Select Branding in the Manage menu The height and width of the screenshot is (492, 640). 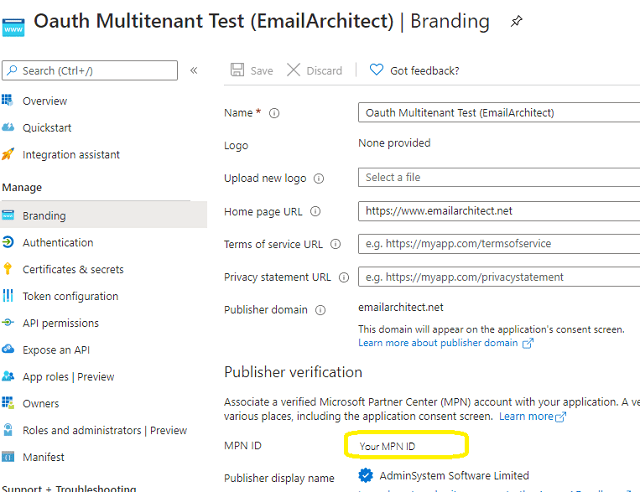click(x=104, y=215)
